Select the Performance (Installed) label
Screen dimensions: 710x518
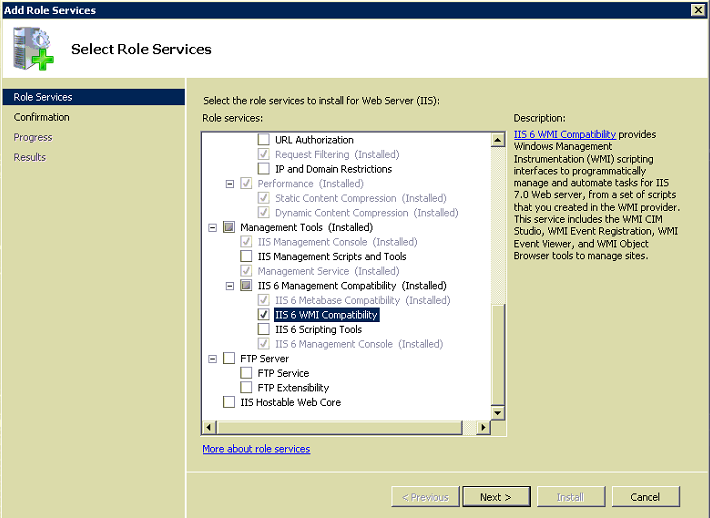coord(311,183)
